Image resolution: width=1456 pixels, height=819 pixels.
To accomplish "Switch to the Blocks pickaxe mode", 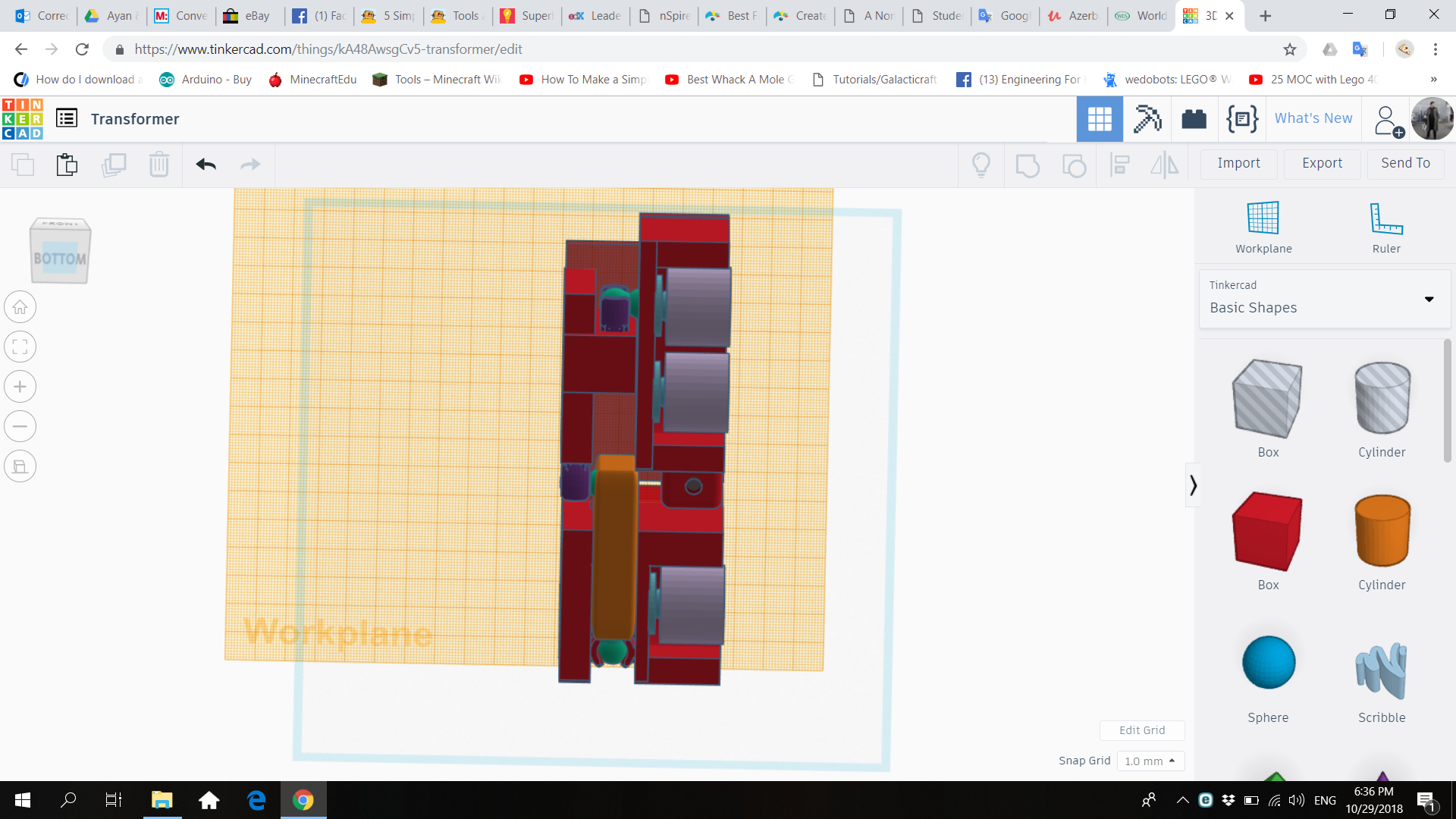I will click(x=1147, y=119).
